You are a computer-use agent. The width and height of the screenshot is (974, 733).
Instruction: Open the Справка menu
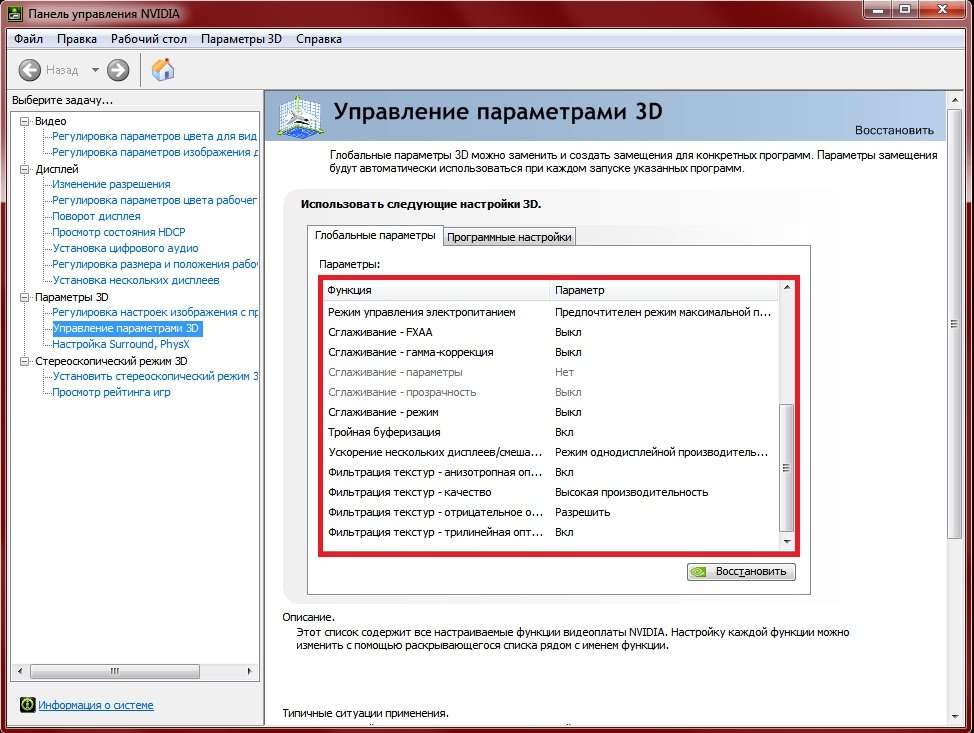pyautogui.click(x=319, y=39)
